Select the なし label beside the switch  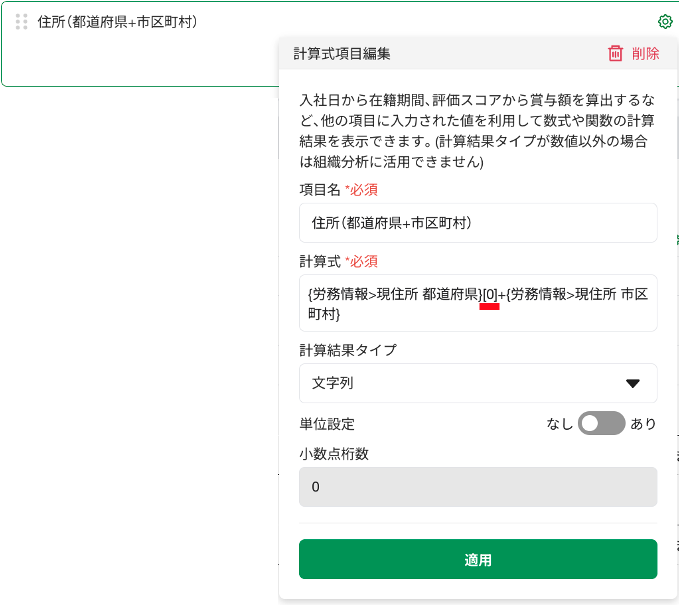(x=560, y=424)
